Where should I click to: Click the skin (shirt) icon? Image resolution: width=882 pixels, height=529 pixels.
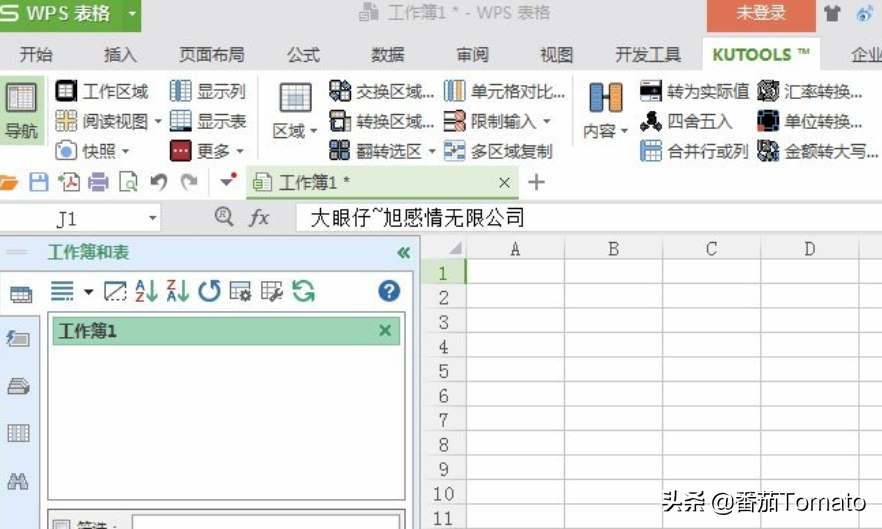(832, 13)
